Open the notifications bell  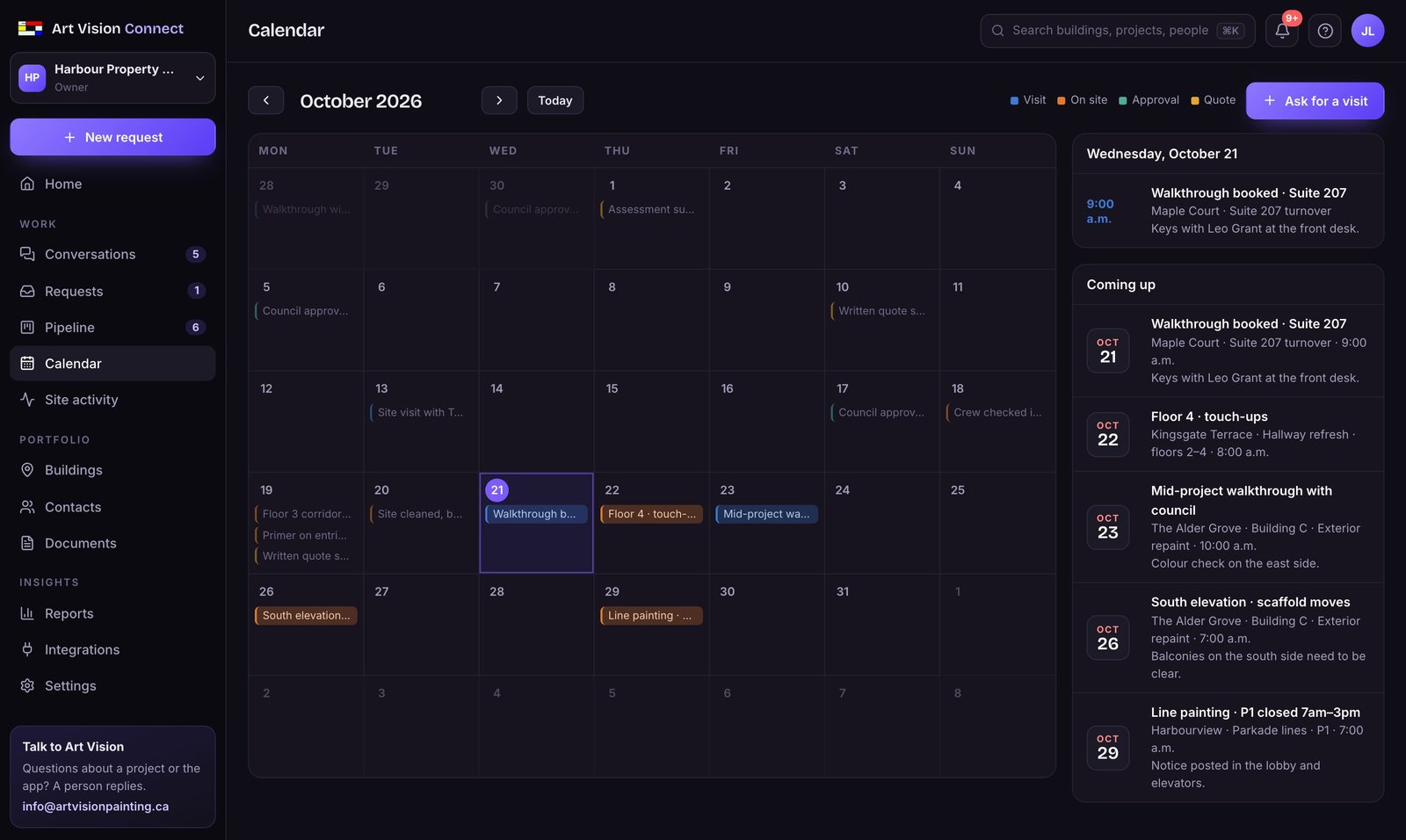pos(1282,31)
